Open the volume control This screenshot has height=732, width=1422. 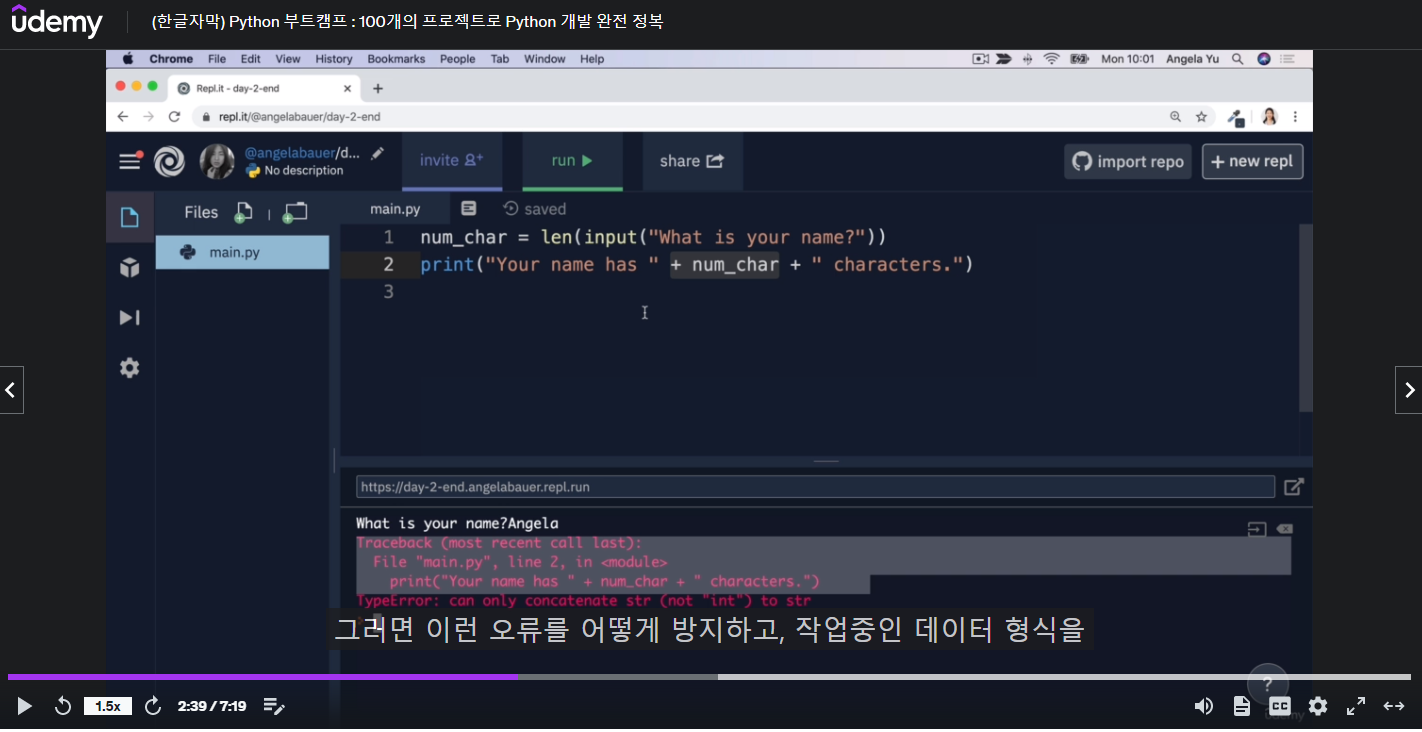tap(1204, 706)
